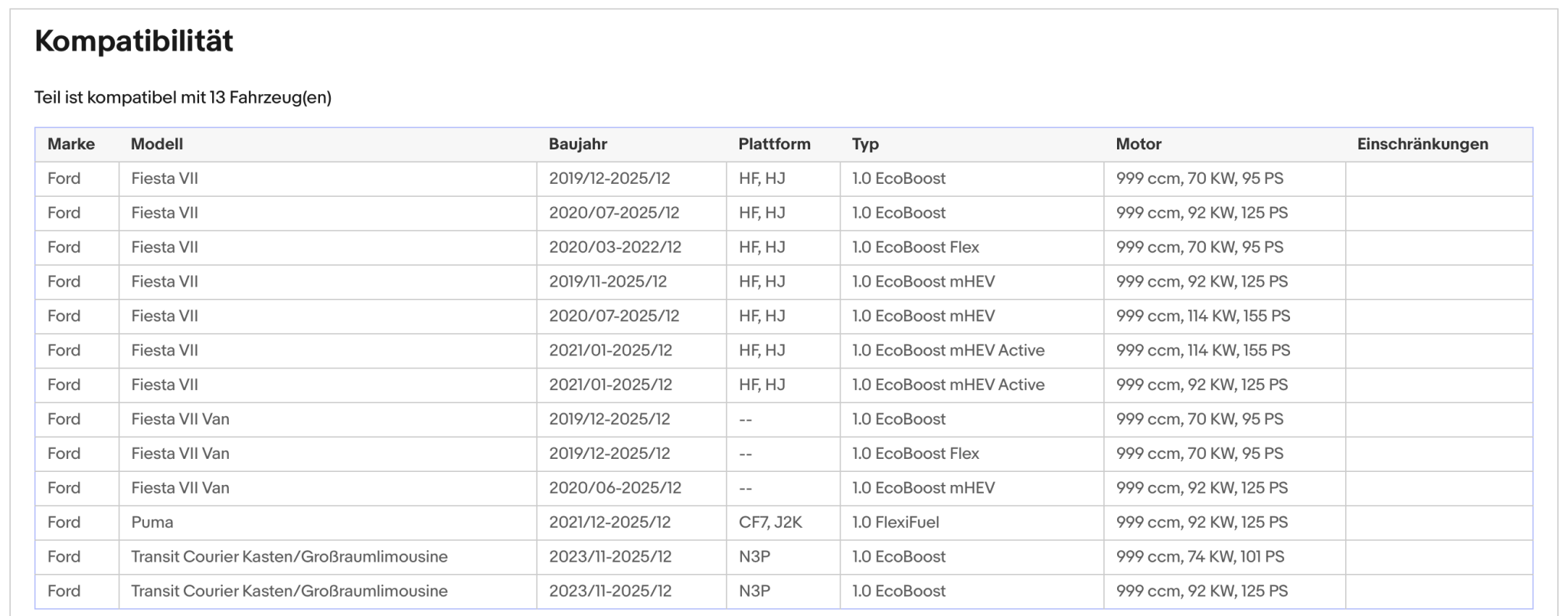Click 'HF, HJ' in the 2019/11-2025/12 row
This screenshot has height=616, width=1568.
[762, 282]
